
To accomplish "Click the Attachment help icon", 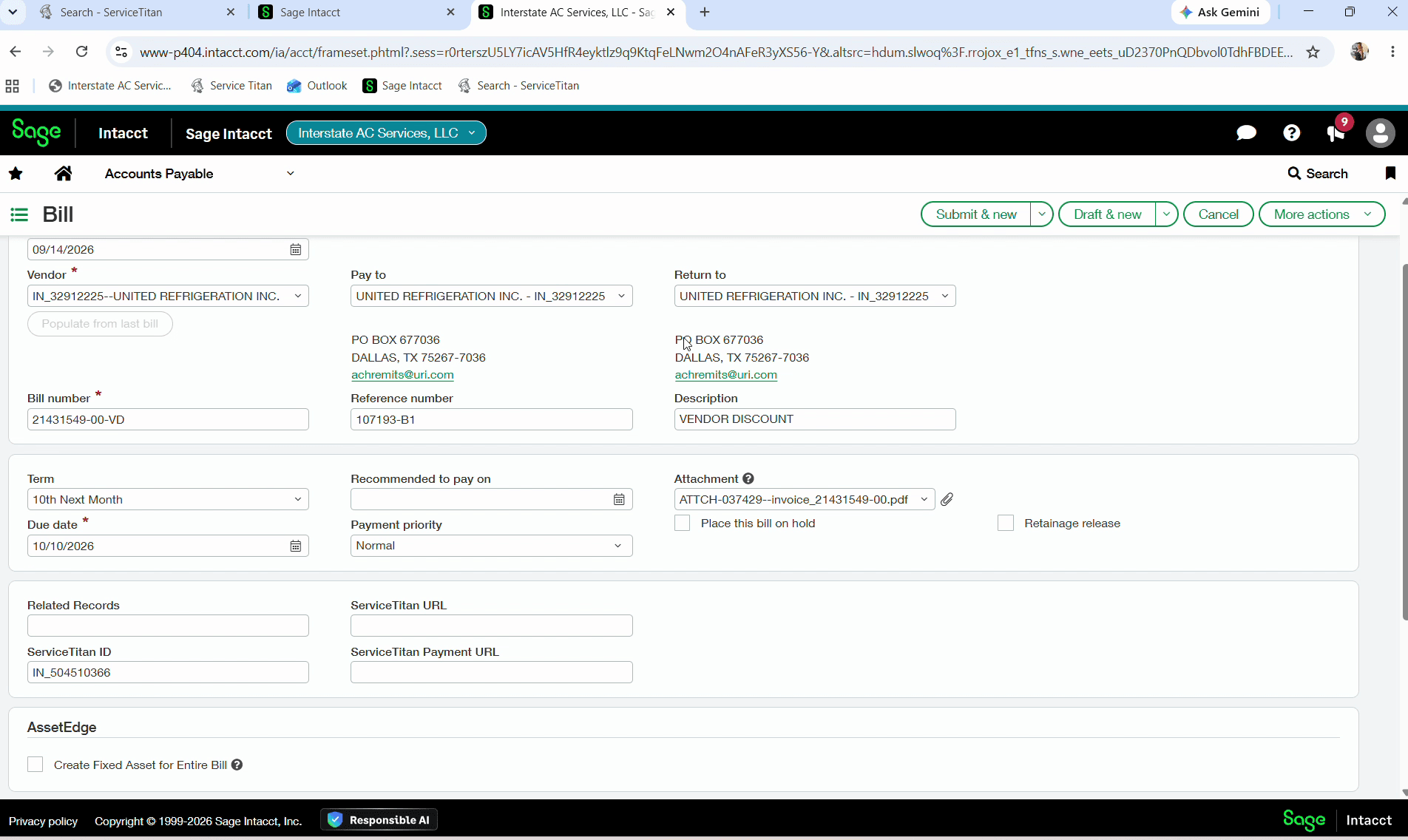I will [748, 479].
